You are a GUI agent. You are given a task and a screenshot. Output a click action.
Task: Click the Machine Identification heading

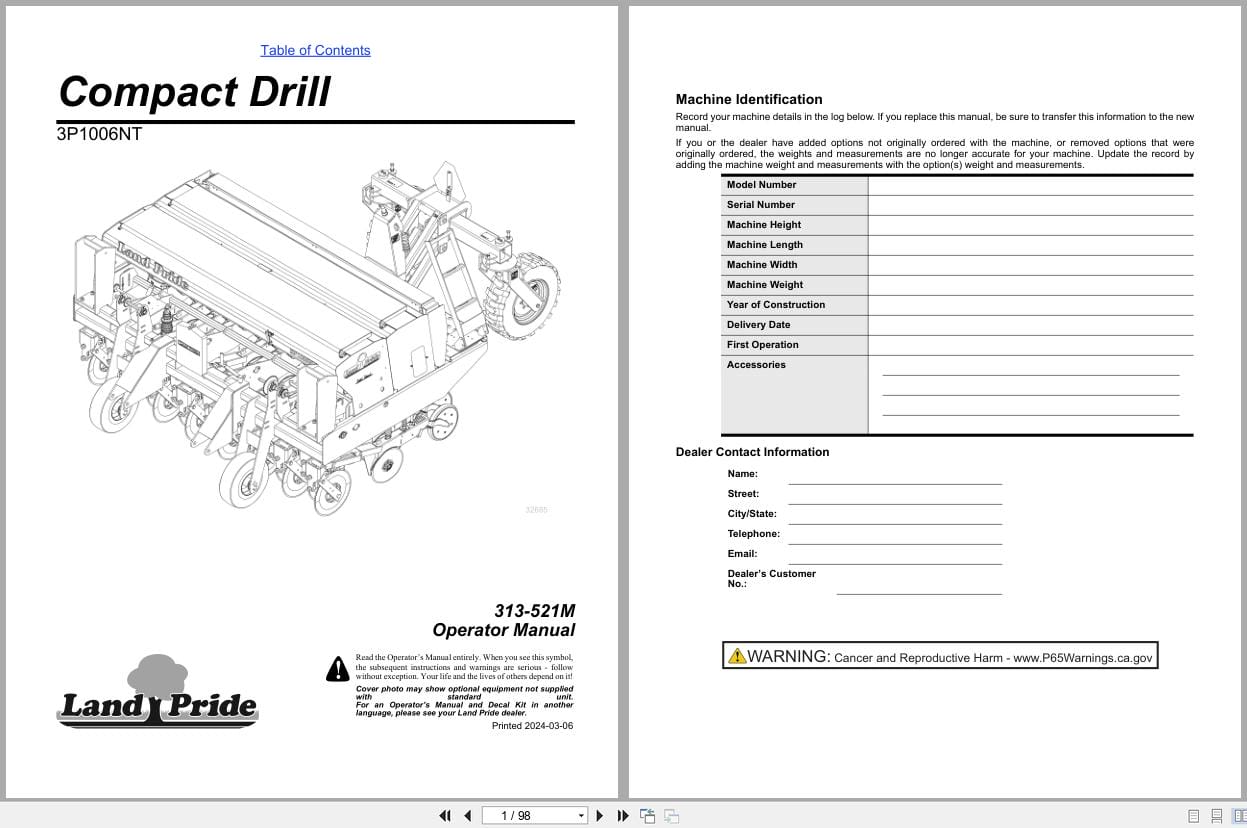pyautogui.click(x=749, y=99)
